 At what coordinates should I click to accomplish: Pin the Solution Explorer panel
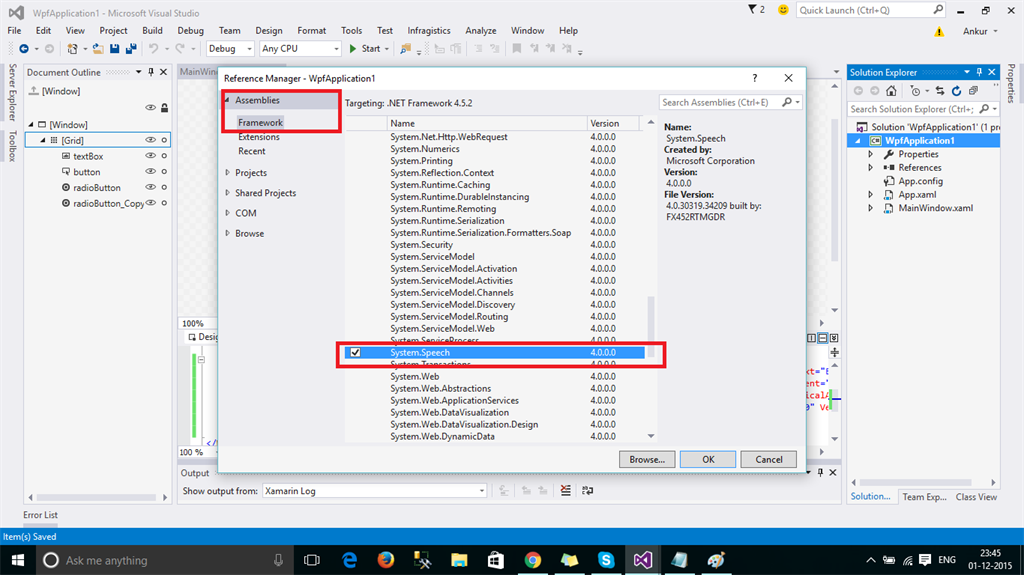pos(979,72)
